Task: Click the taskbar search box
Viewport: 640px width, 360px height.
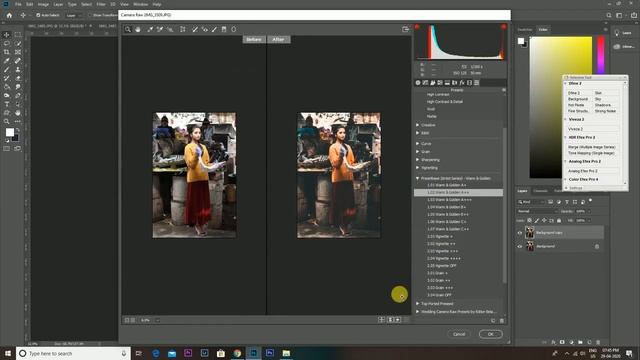Action: click(x=73, y=353)
